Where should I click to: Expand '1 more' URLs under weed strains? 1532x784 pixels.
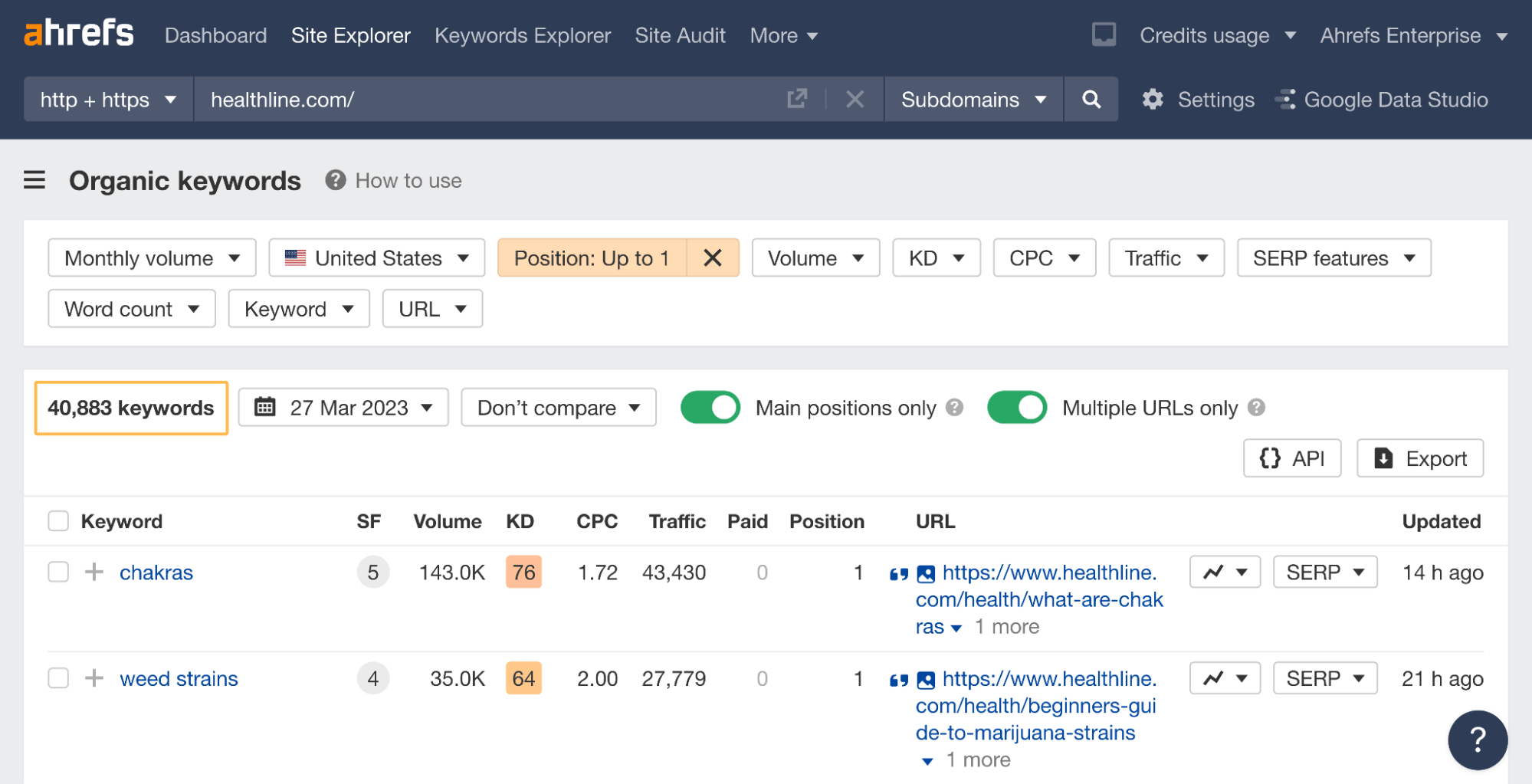pyautogui.click(x=979, y=759)
